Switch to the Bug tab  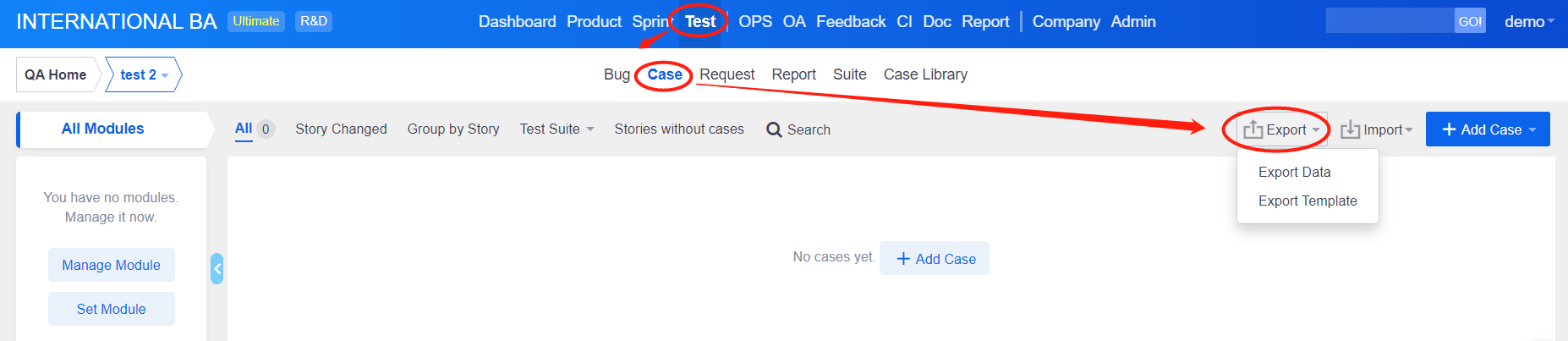coord(617,74)
